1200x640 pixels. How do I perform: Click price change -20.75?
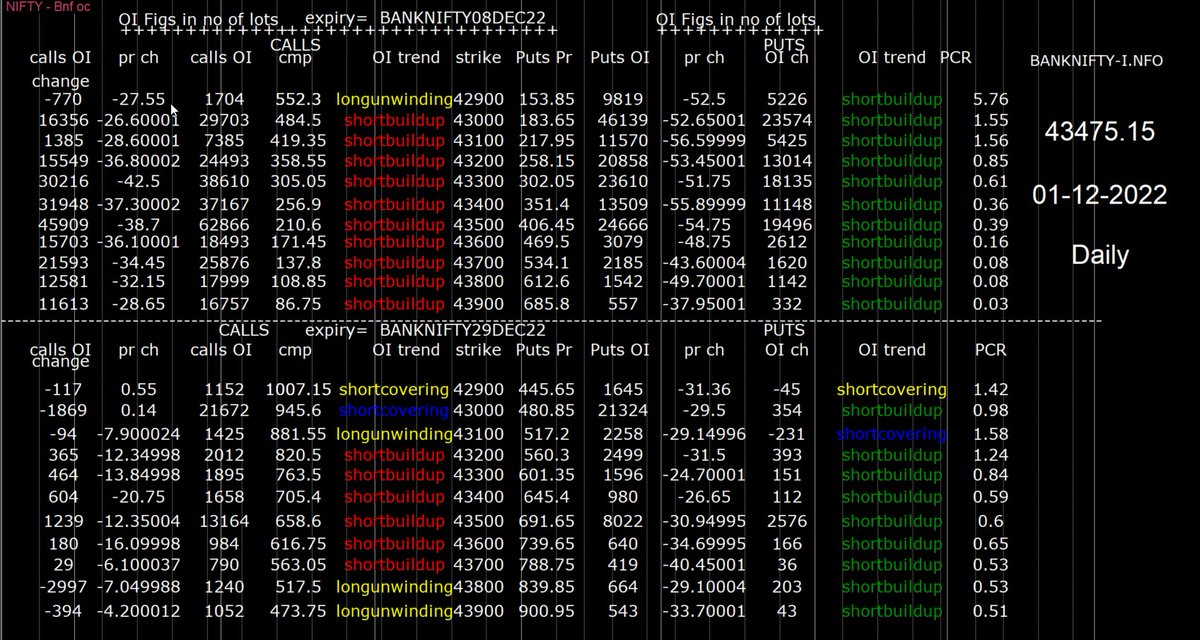(138, 499)
